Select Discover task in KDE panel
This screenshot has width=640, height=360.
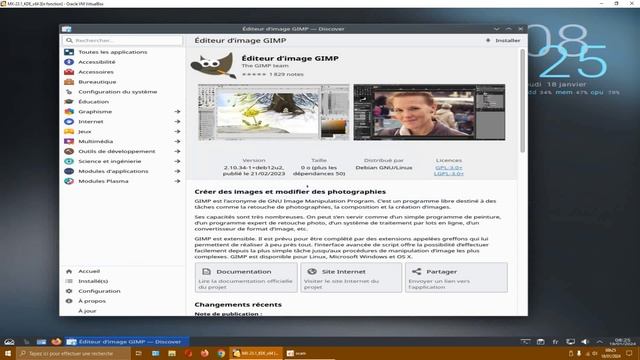click(127, 342)
